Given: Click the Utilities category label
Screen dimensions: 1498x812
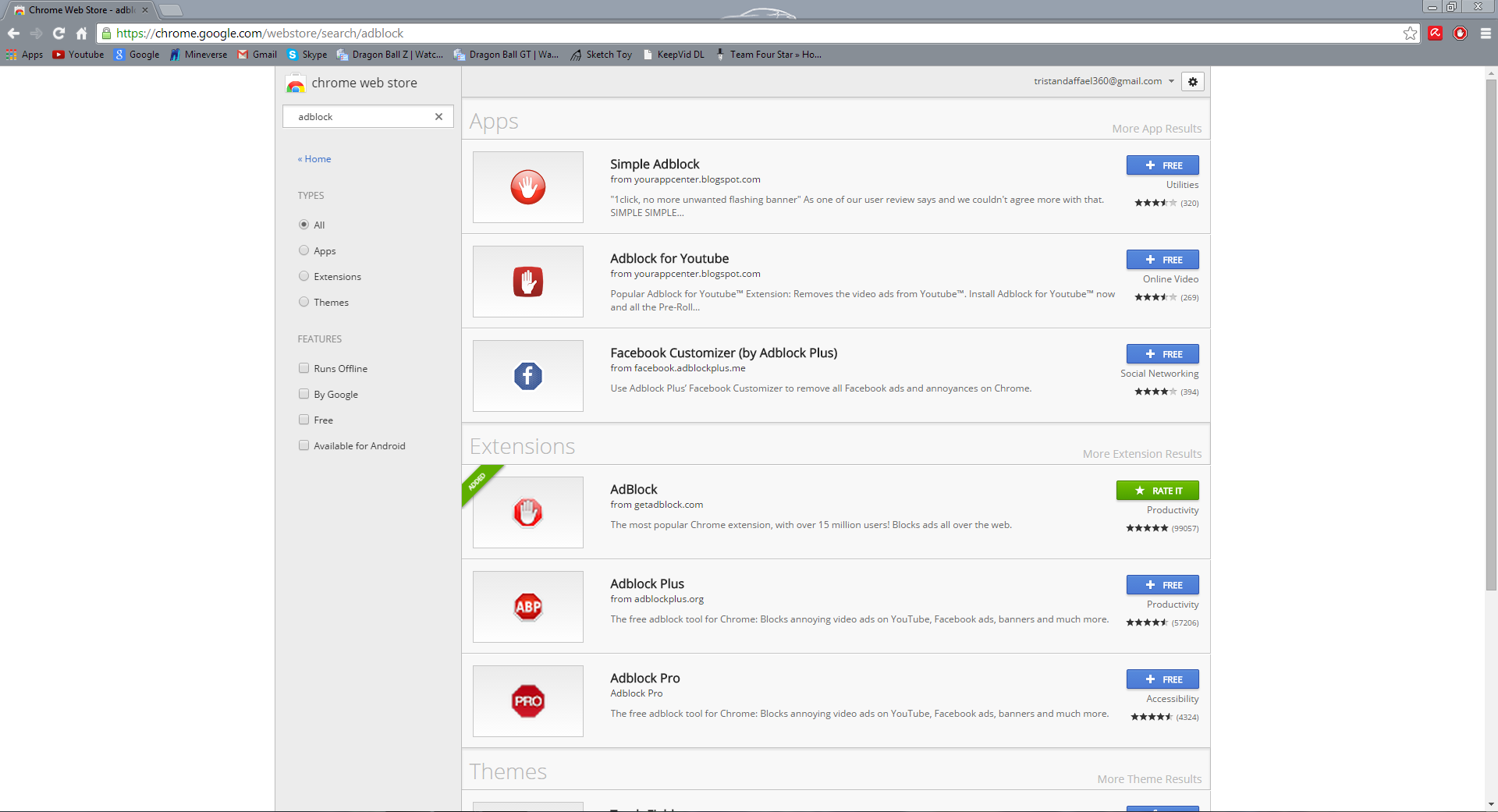Looking at the screenshot, I should pyautogui.click(x=1182, y=185).
